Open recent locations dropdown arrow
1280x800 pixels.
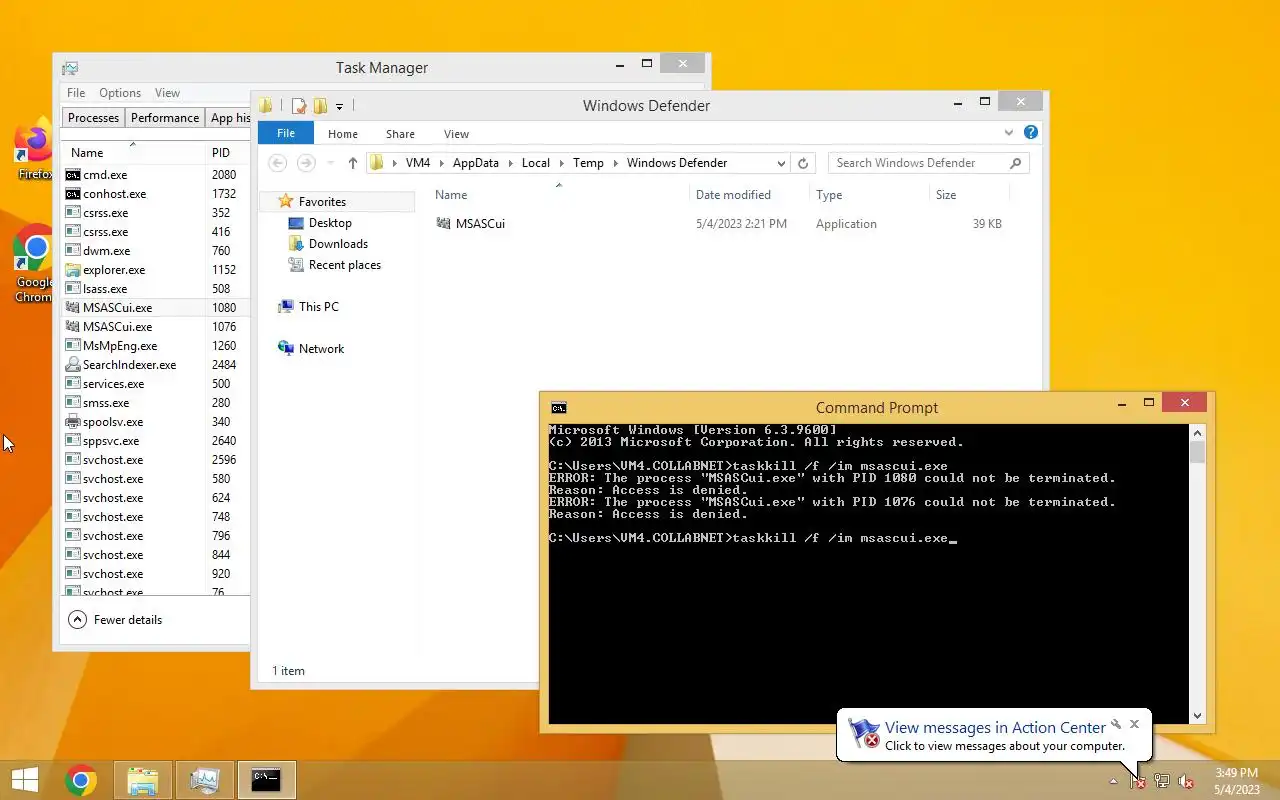tap(330, 163)
